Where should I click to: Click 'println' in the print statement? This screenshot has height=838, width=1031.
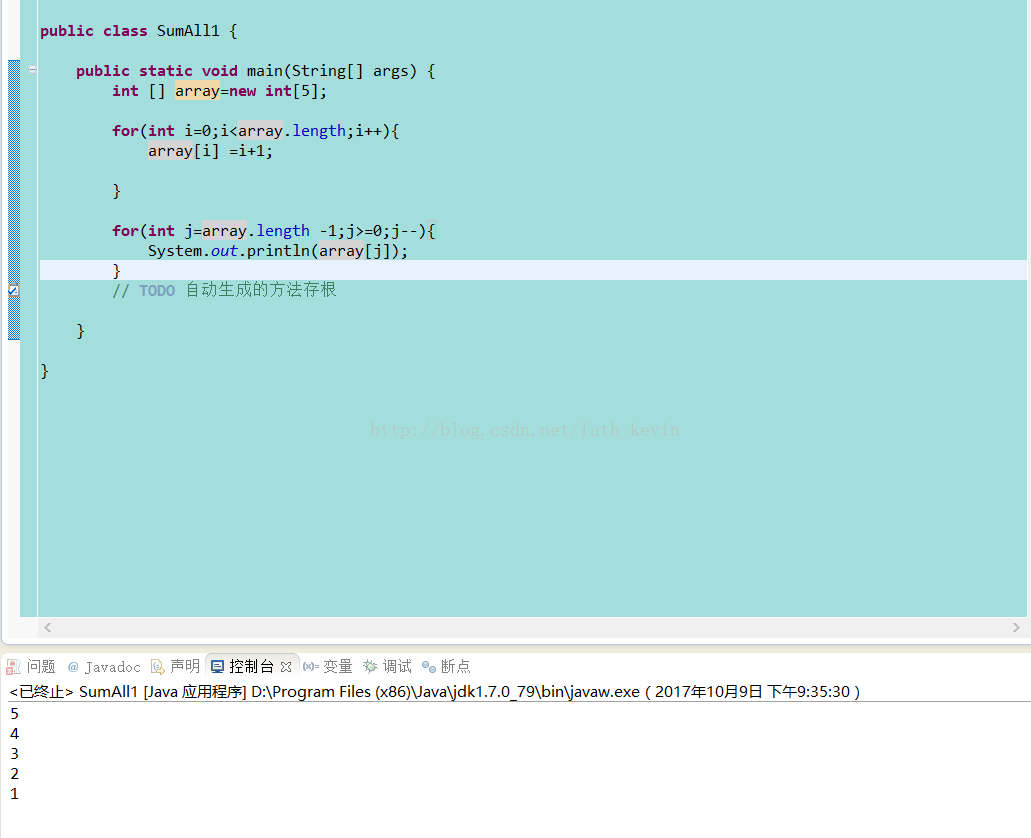(278, 251)
